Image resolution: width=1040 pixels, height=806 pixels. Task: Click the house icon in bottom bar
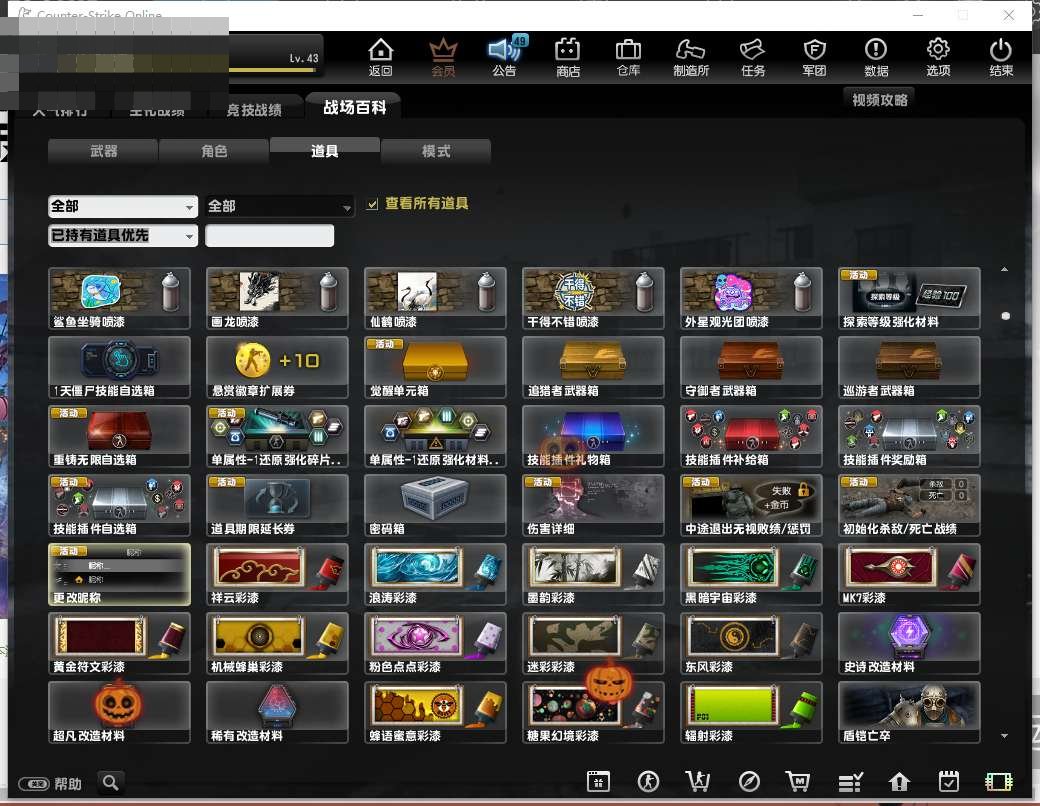tap(899, 782)
